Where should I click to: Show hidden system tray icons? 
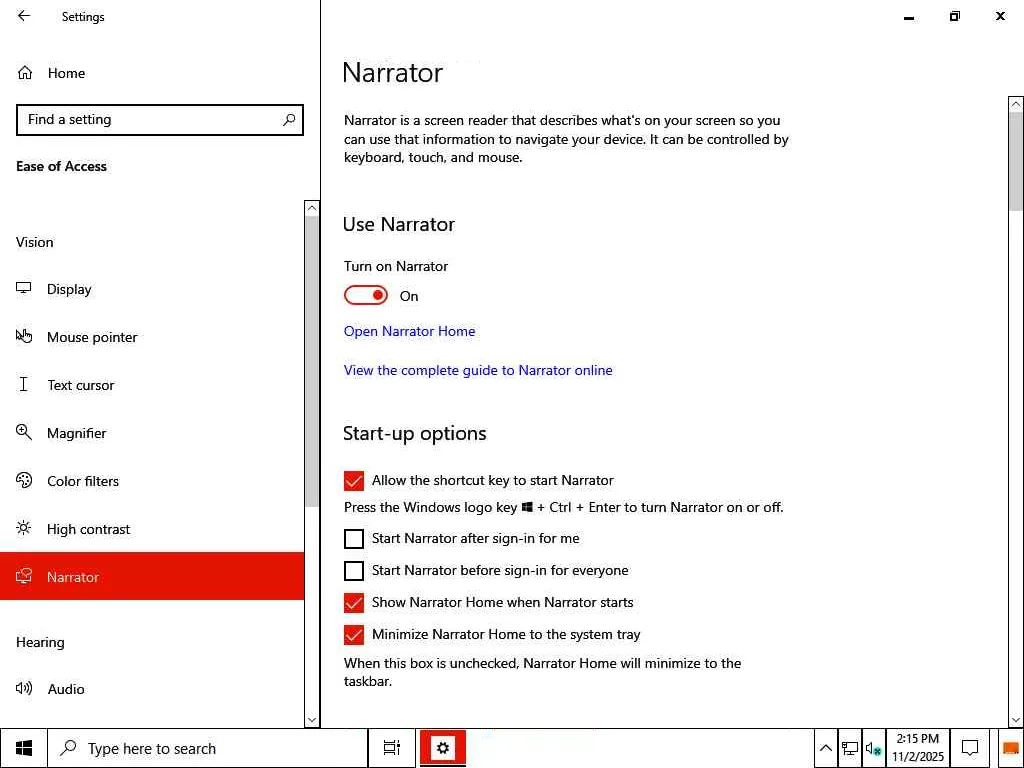825,748
